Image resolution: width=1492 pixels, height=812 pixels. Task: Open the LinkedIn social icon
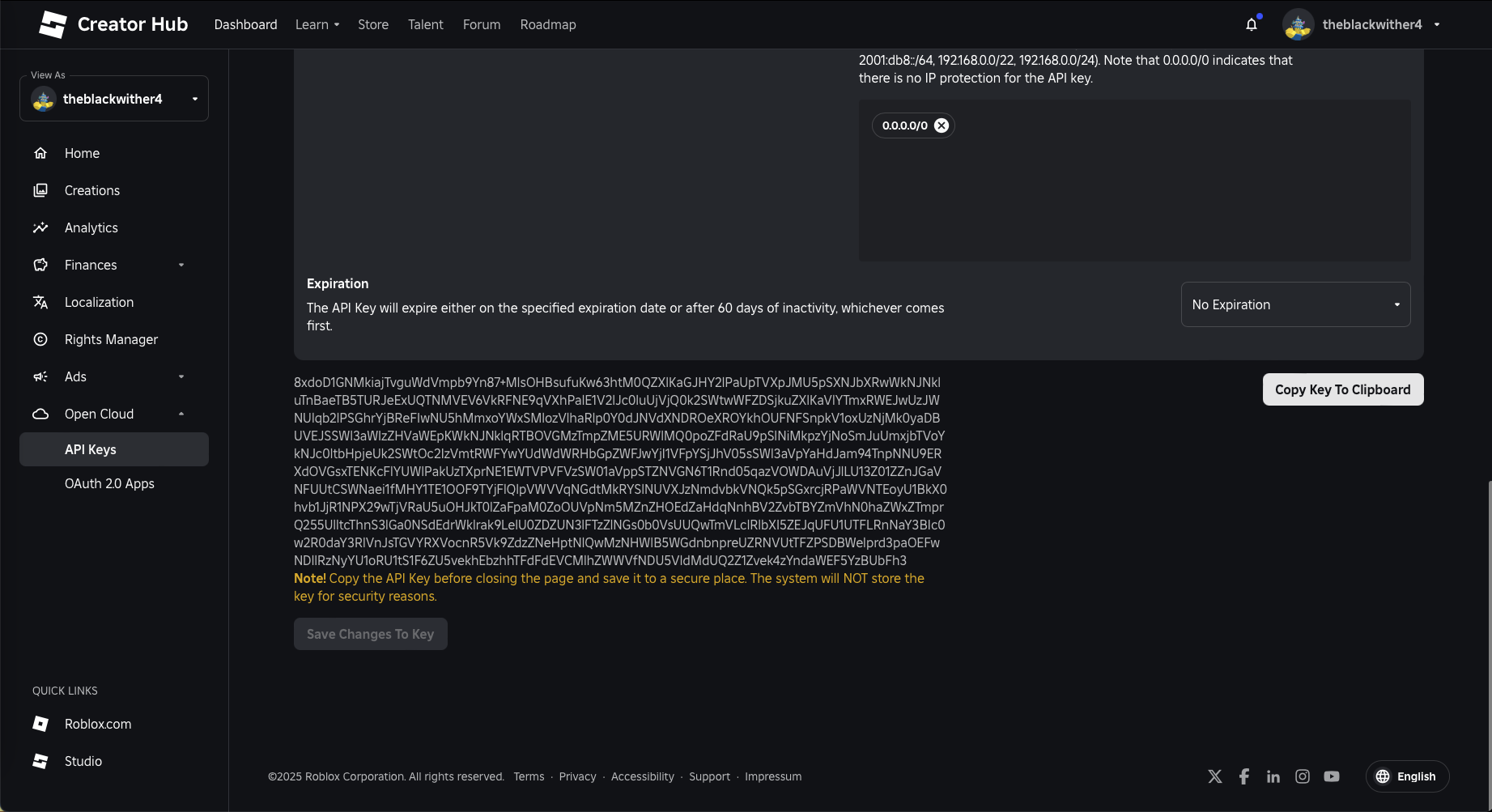pyautogui.click(x=1273, y=776)
